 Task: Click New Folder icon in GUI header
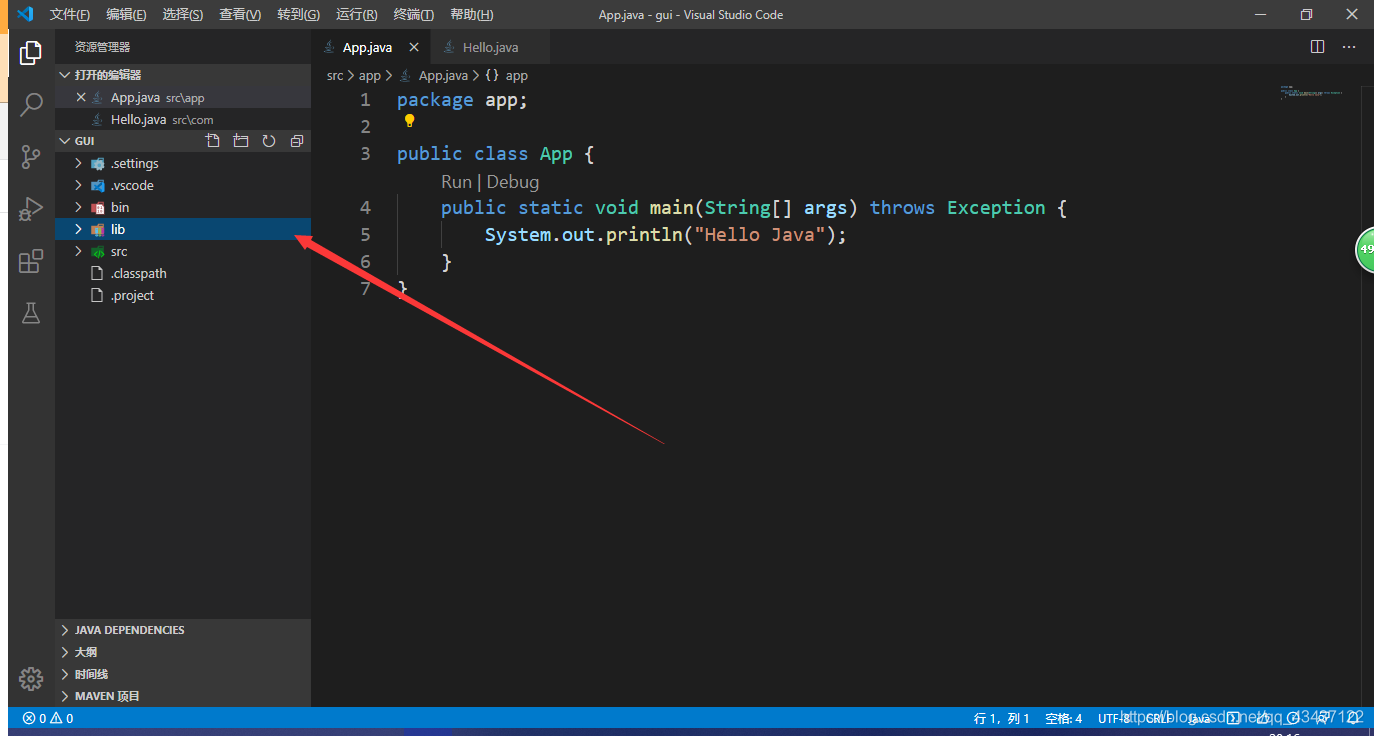coord(240,141)
